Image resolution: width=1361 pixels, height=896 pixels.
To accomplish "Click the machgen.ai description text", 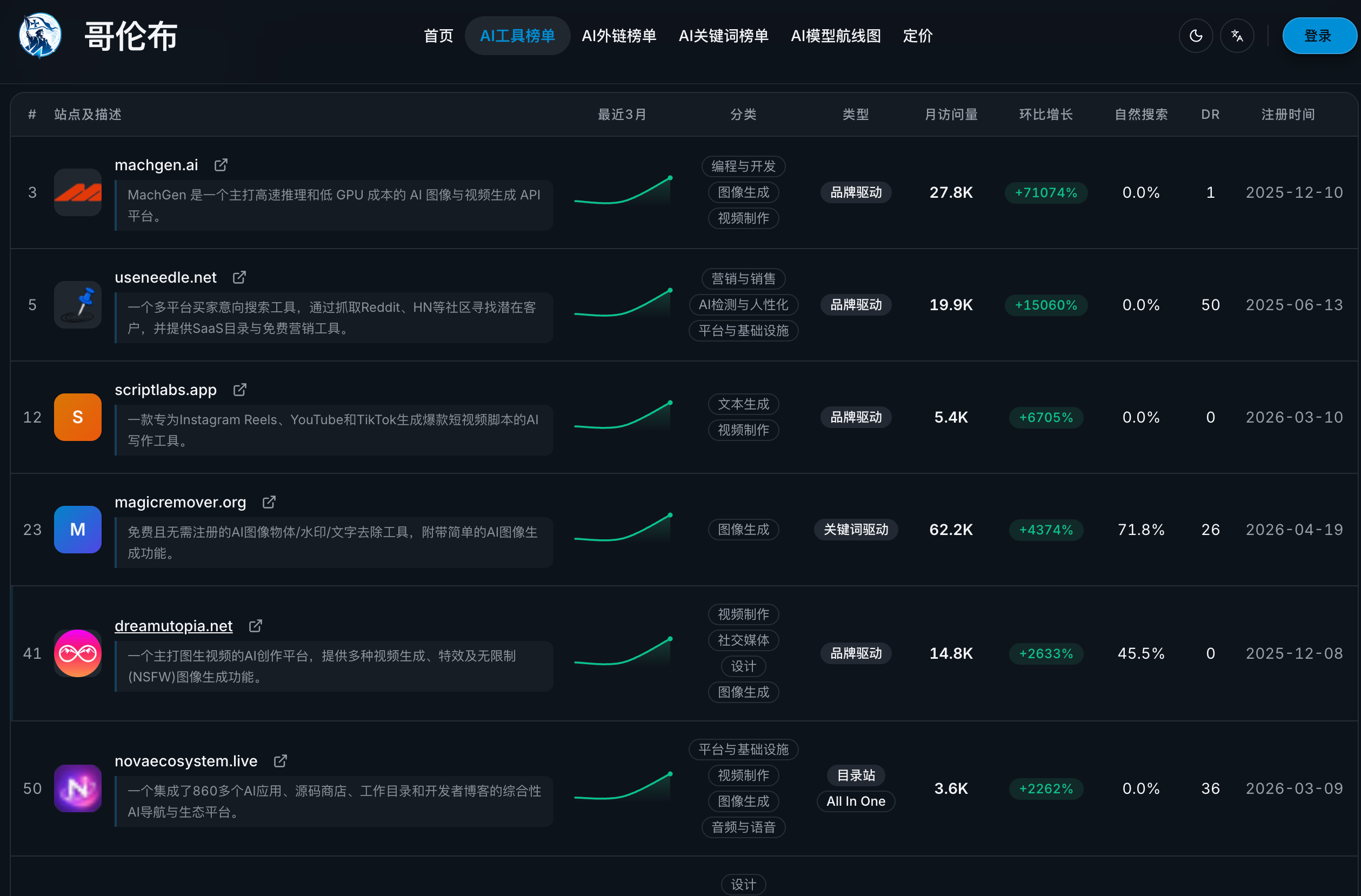I will tap(334, 206).
